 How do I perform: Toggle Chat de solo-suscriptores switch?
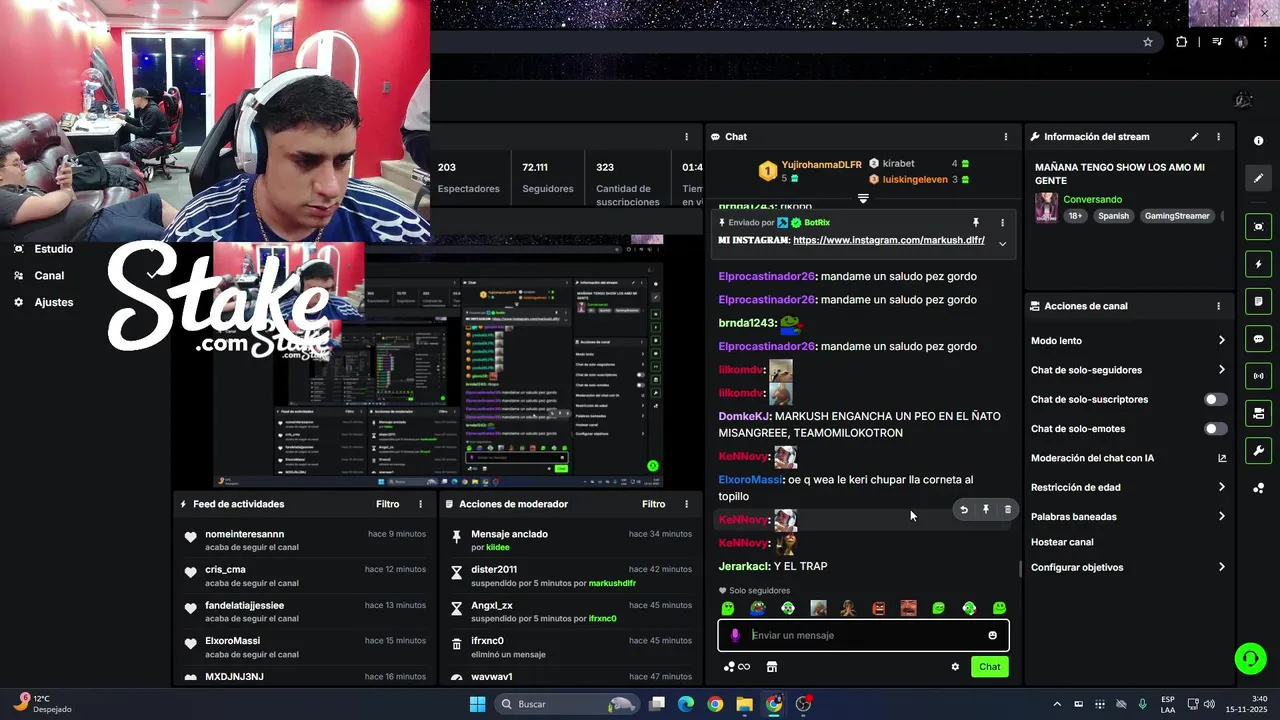1215,399
